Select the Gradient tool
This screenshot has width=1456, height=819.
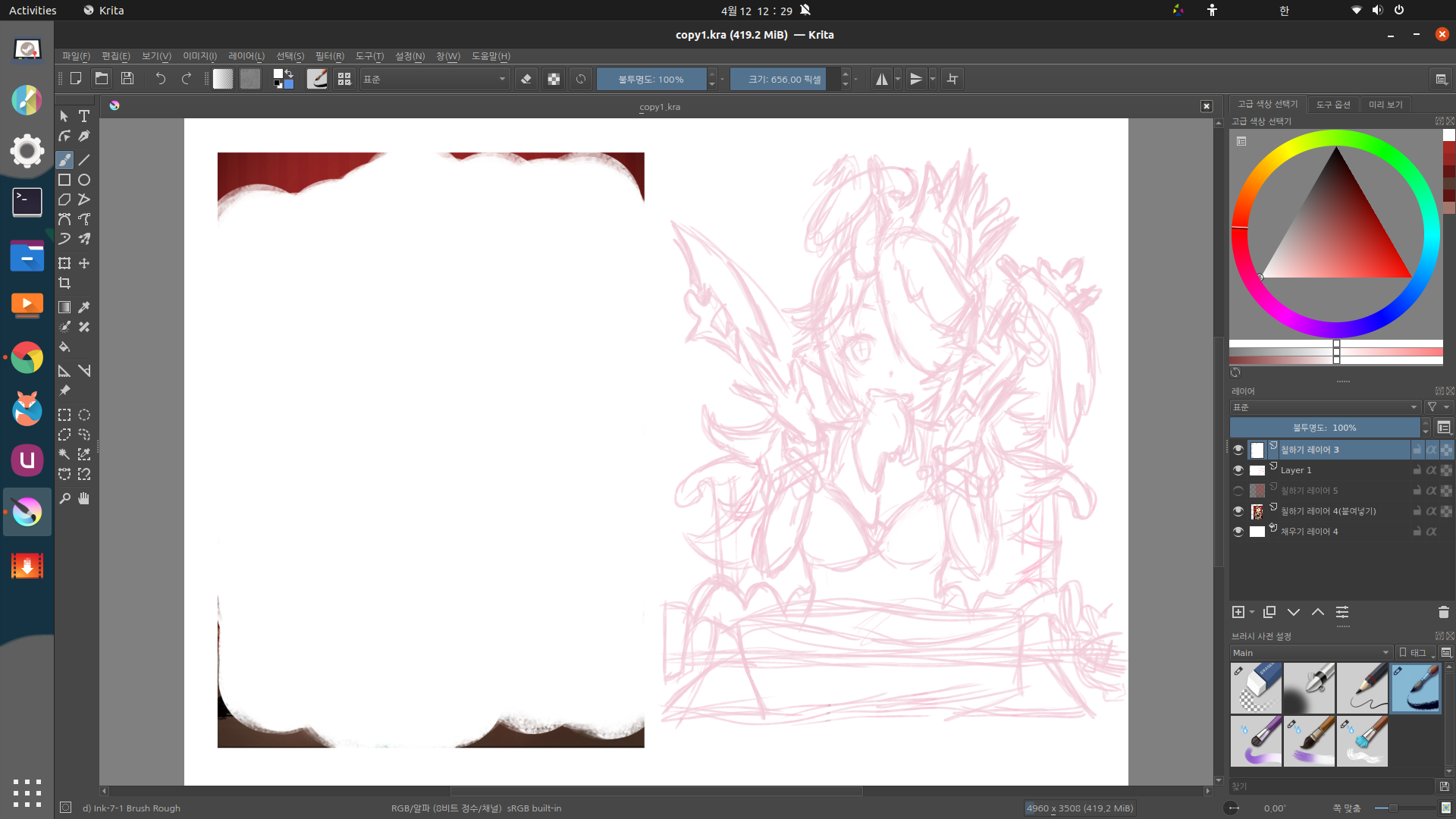[x=64, y=307]
